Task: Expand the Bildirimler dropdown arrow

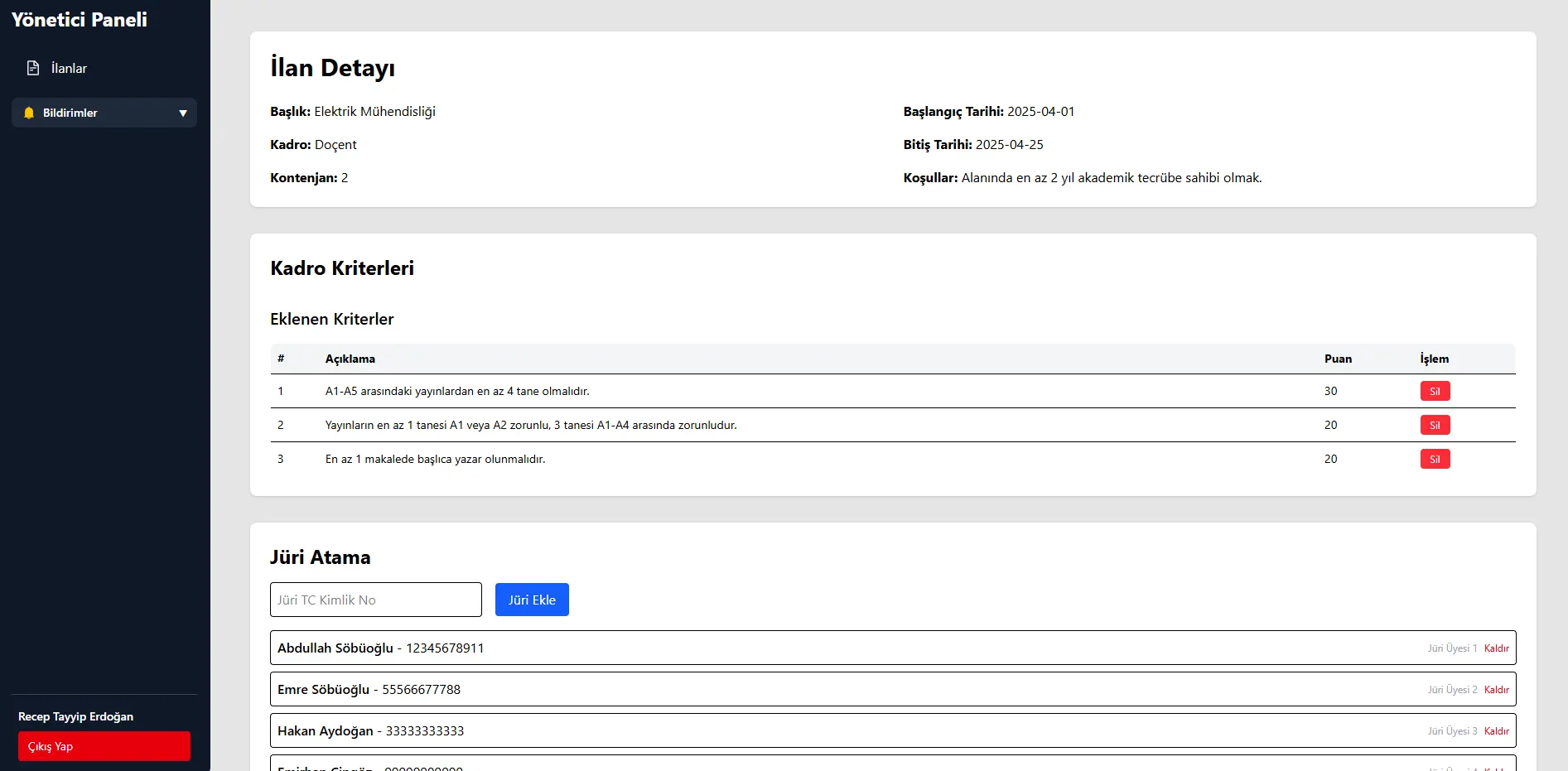Action: pyautogui.click(x=183, y=113)
